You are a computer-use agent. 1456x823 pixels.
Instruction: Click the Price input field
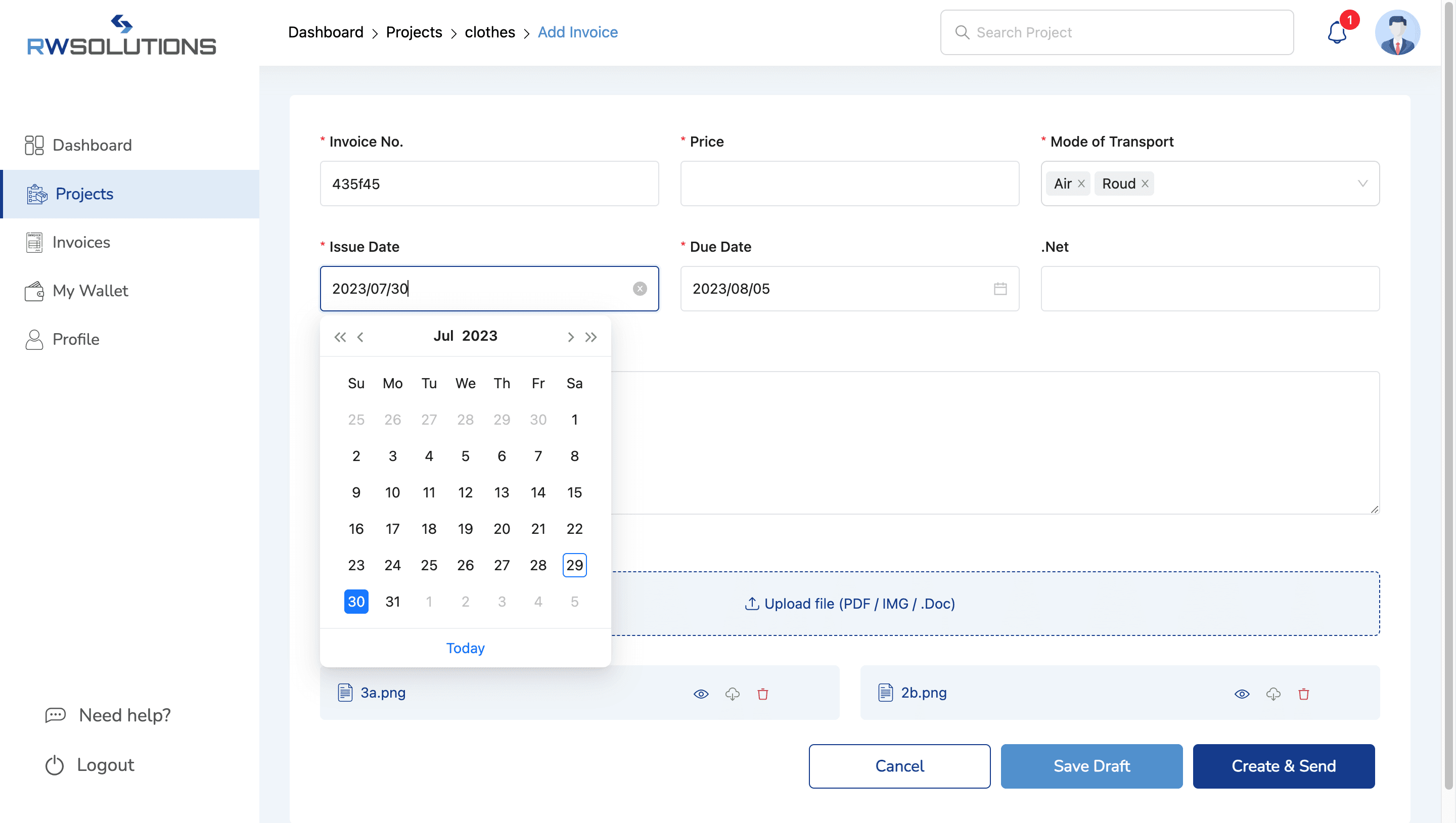click(849, 184)
